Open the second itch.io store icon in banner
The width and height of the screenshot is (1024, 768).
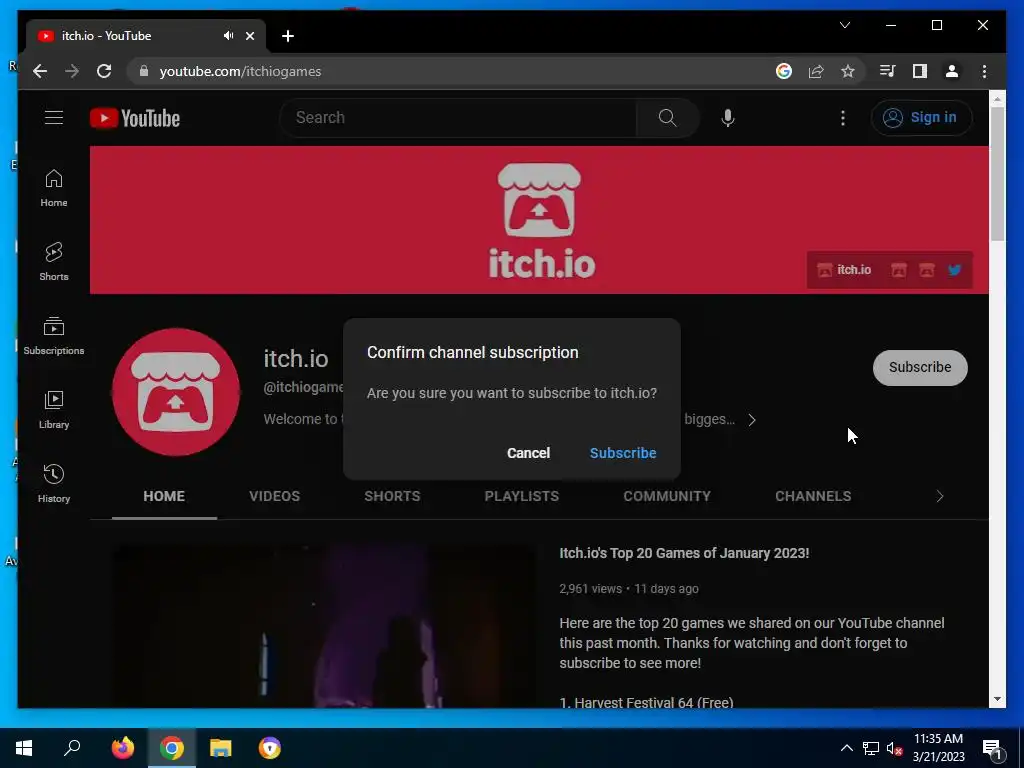[x=899, y=270]
